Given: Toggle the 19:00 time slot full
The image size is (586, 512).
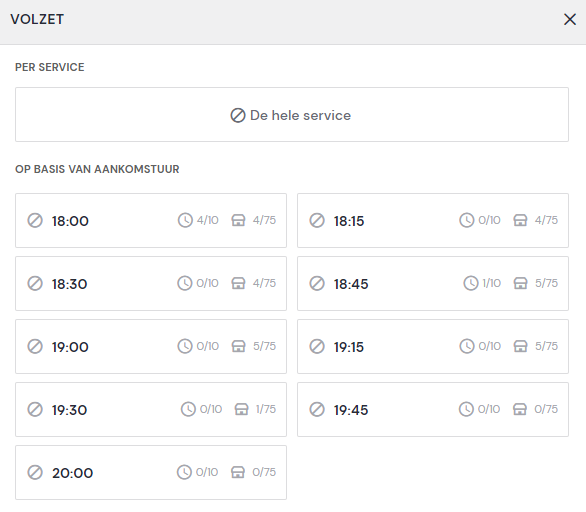Looking at the screenshot, I should click(151, 346).
